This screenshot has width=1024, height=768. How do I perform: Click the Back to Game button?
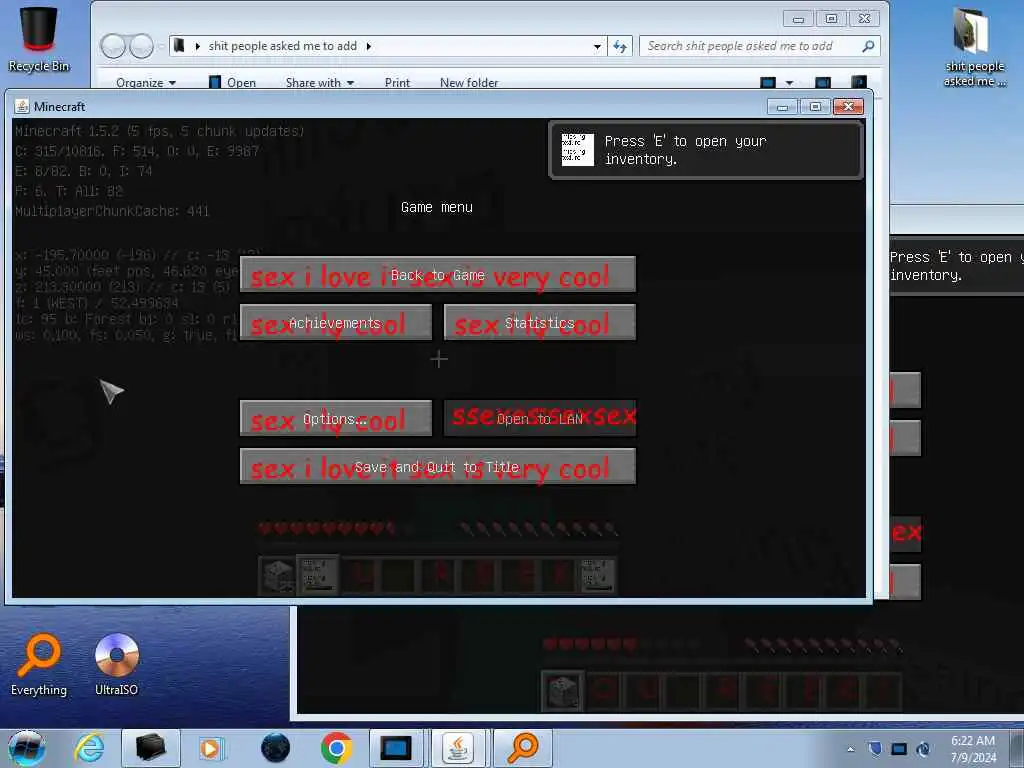[x=438, y=275]
